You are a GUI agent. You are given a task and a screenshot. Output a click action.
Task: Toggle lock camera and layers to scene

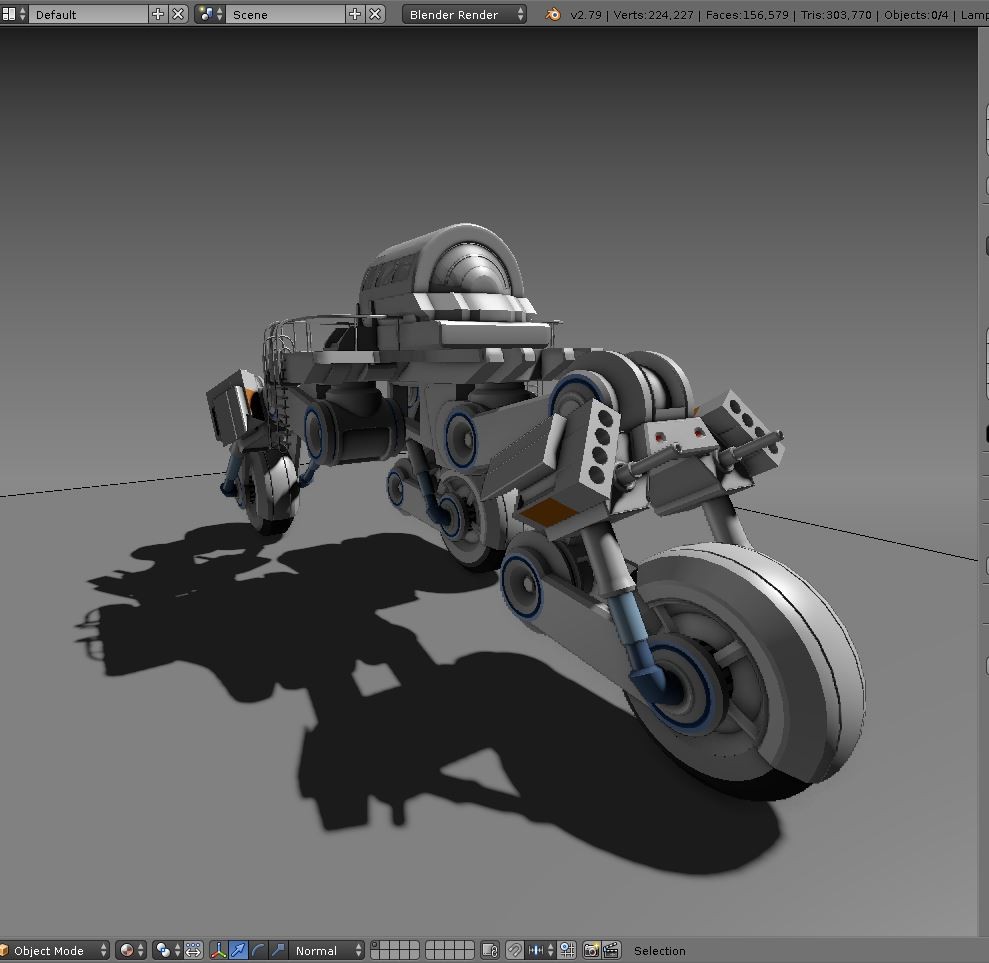click(x=491, y=950)
